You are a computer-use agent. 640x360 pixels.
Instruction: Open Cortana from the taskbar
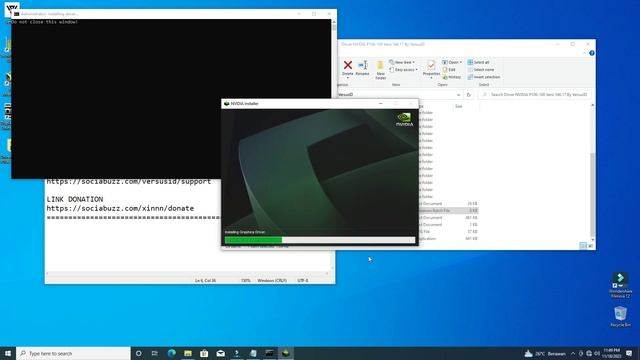138,353
